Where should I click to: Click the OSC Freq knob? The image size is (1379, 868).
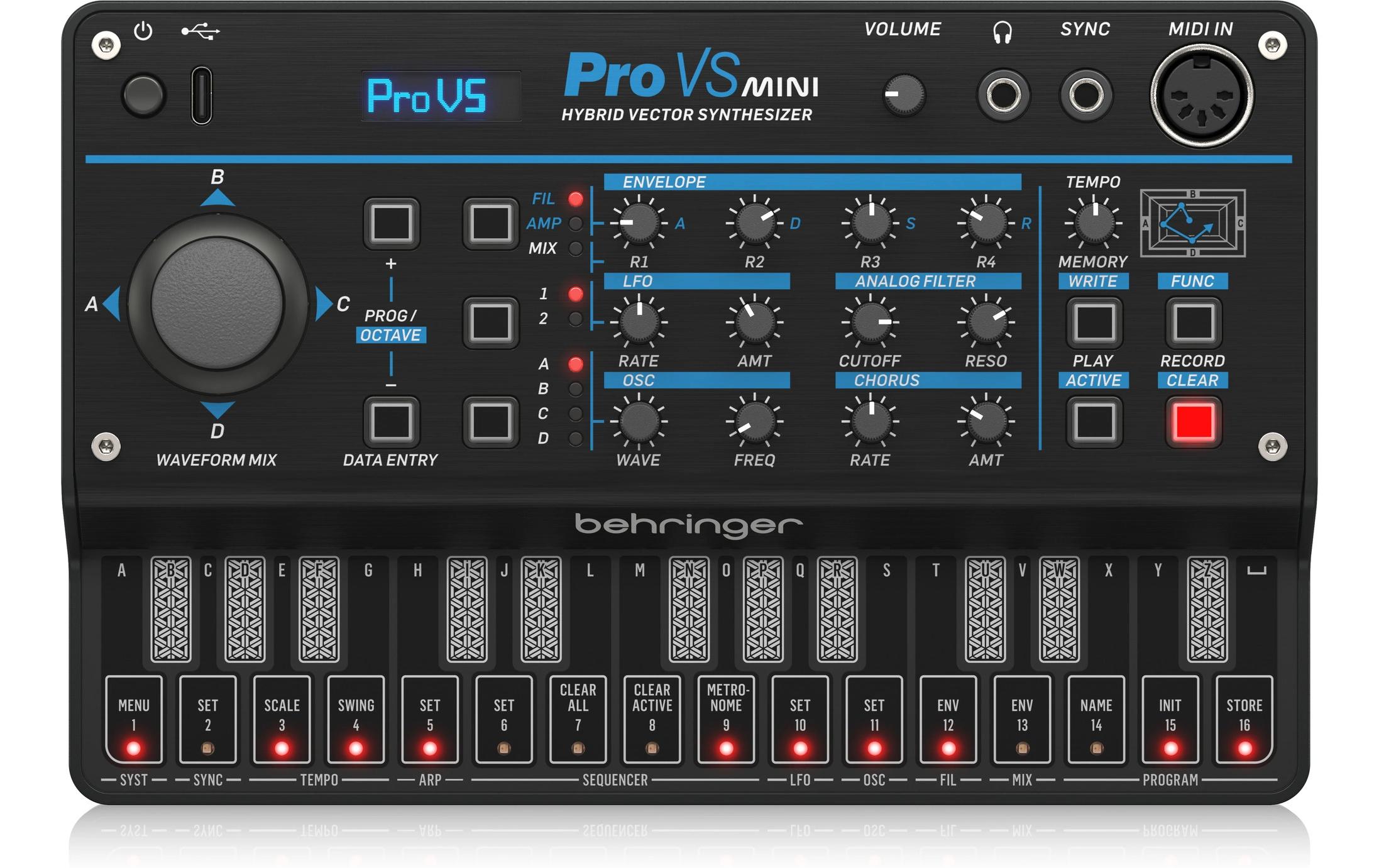click(x=754, y=421)
